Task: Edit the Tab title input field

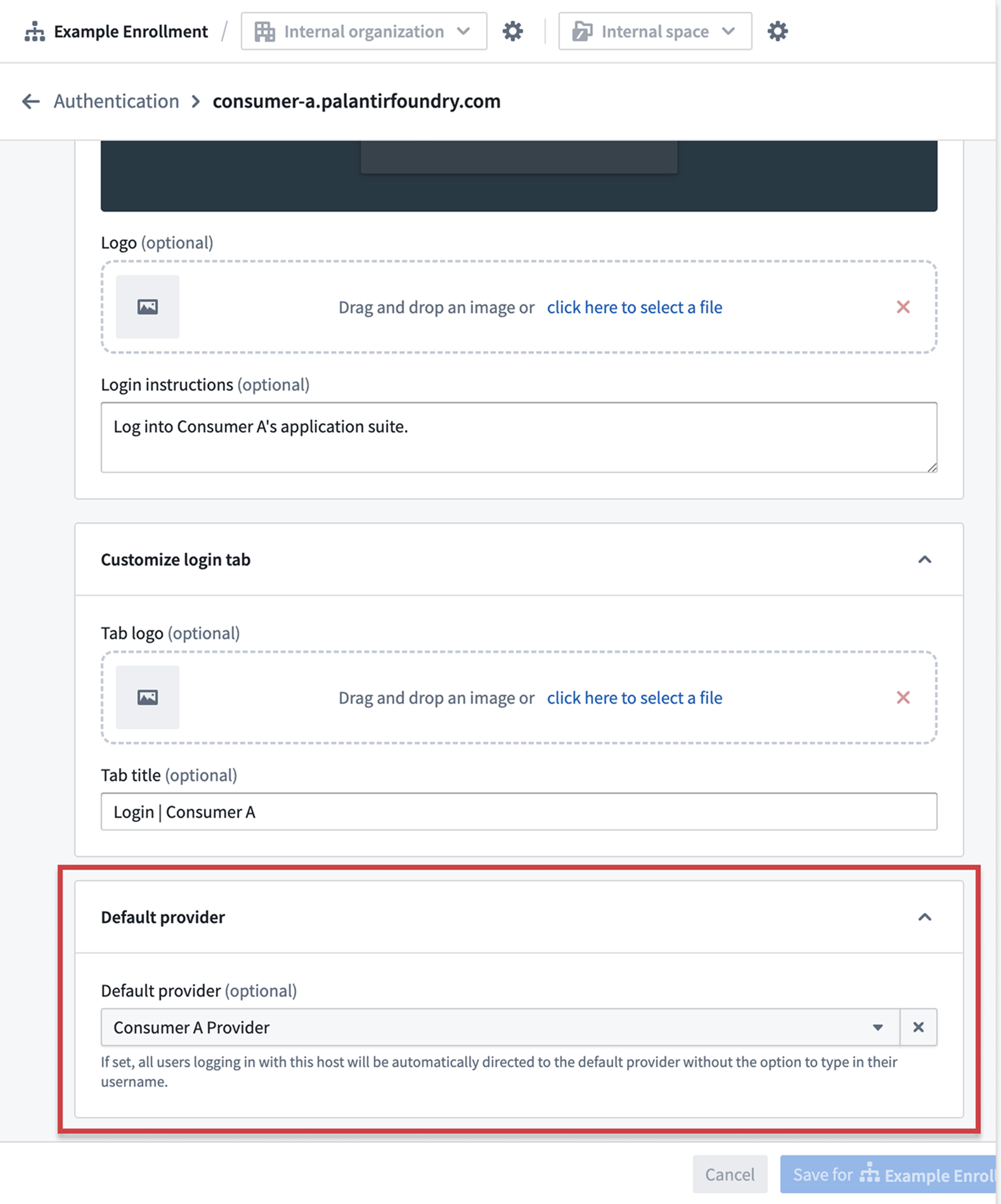Action: pyautogui.click(x=519, y=812)
